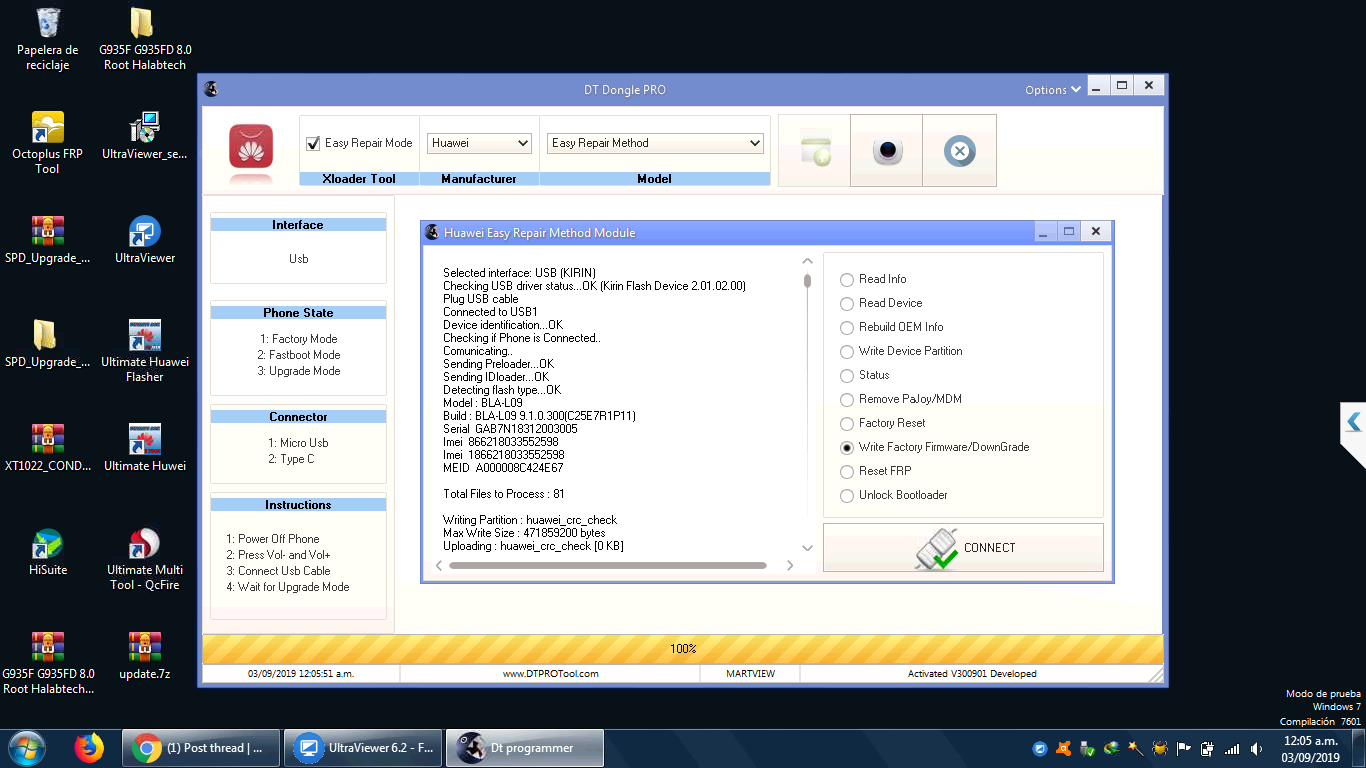Choose the Unlock Bootloader radio option
The image size is (1366, 768).
pyautogui.click(x=847, y=496)
